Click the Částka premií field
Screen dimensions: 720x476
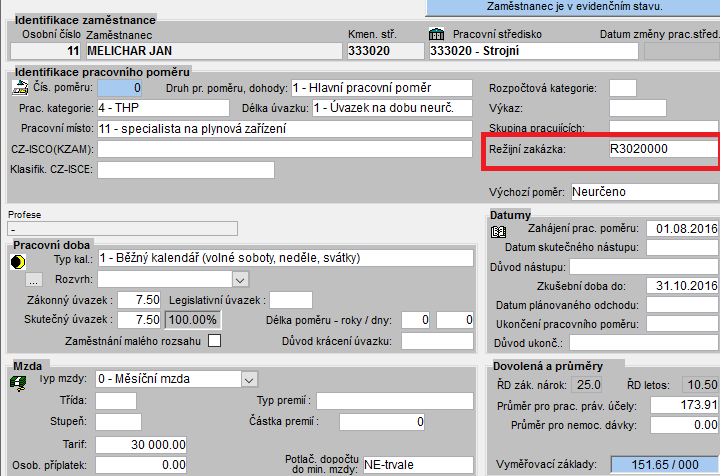pos(382,422)
